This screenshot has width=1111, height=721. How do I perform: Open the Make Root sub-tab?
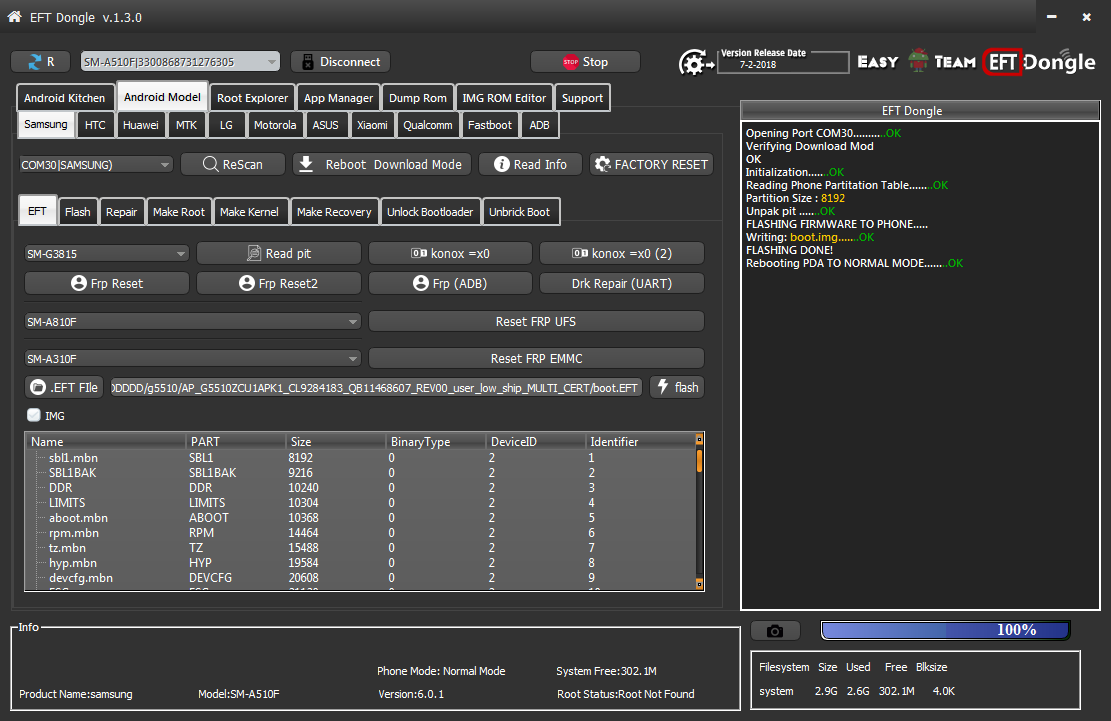pyautogui.click(x=179, y=212)
